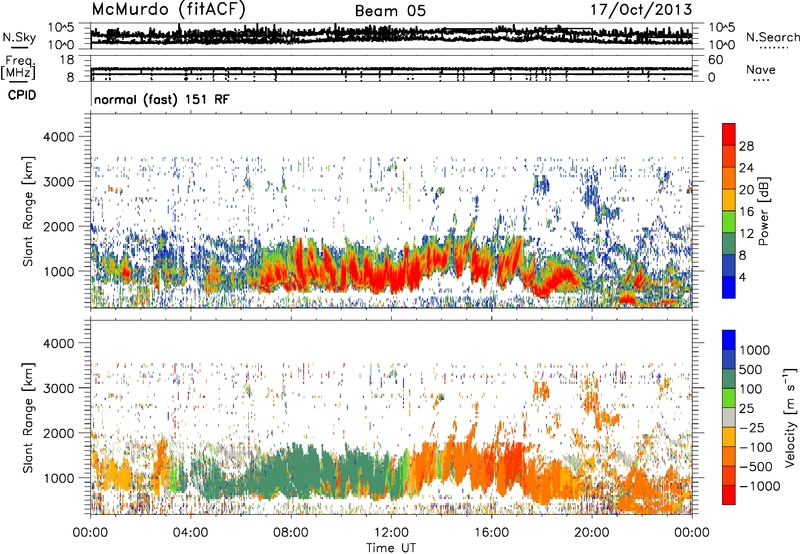Click the '-1000' velocity colorbar tick
This screenshot has height=554, width=800.
pos(759,486)
